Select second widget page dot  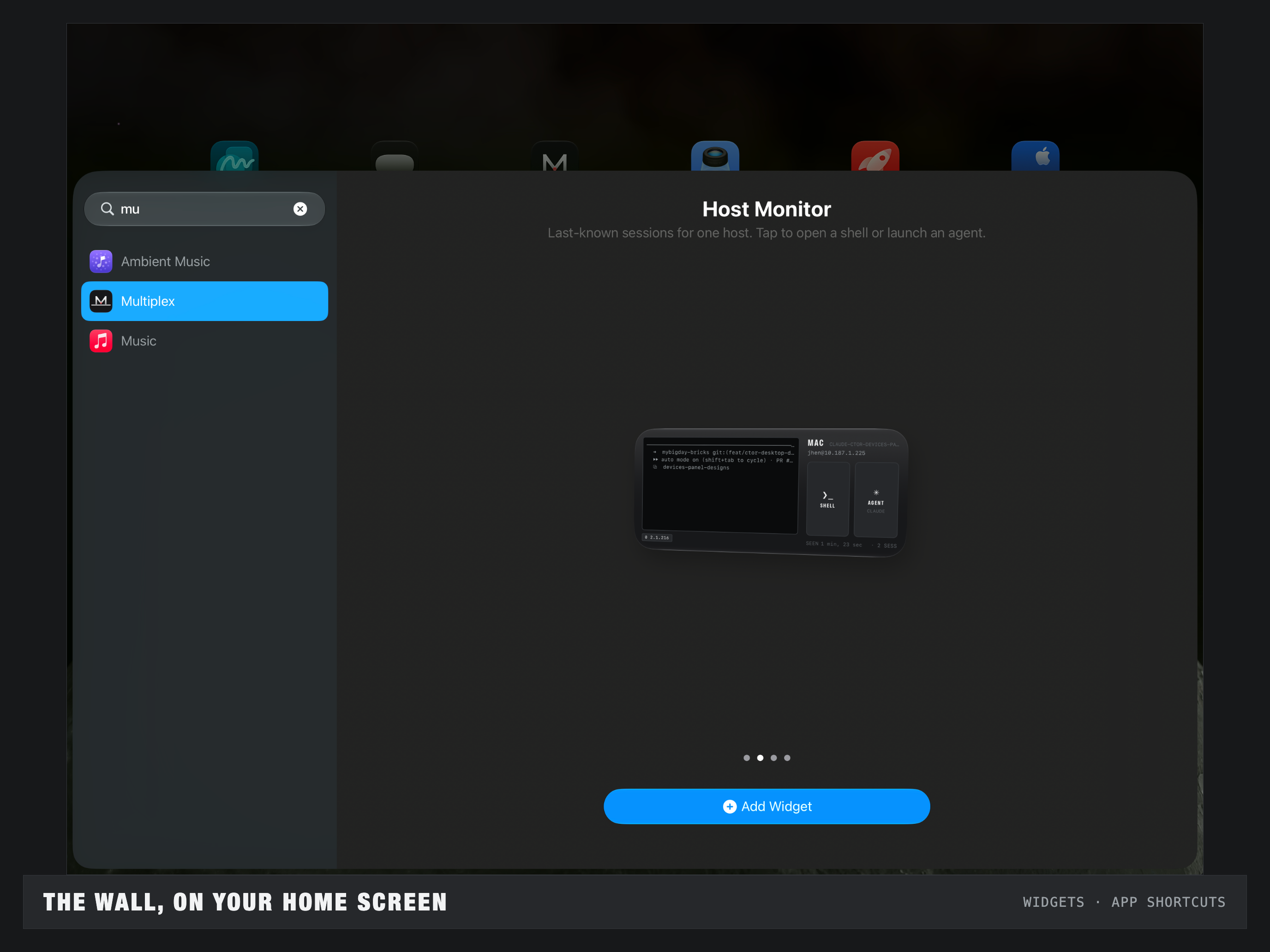tap(760, 758)
